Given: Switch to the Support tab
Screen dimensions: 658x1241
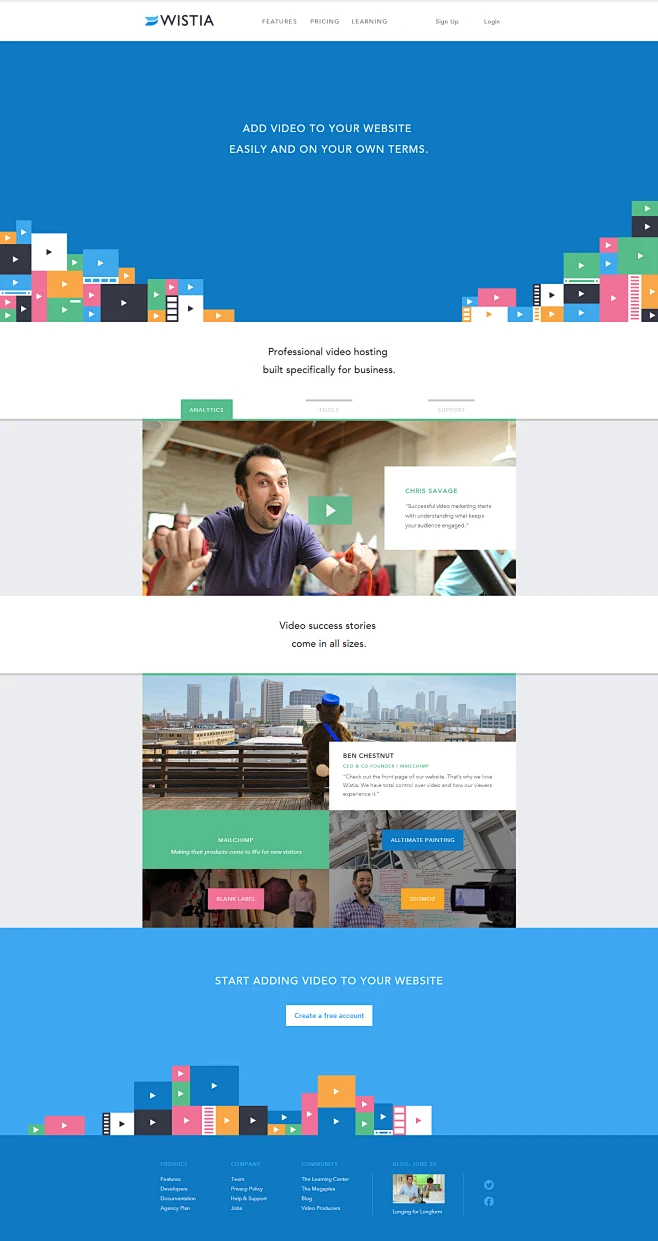Looking at the screenshot, I should pyautogui.click(x=451, y=409).
